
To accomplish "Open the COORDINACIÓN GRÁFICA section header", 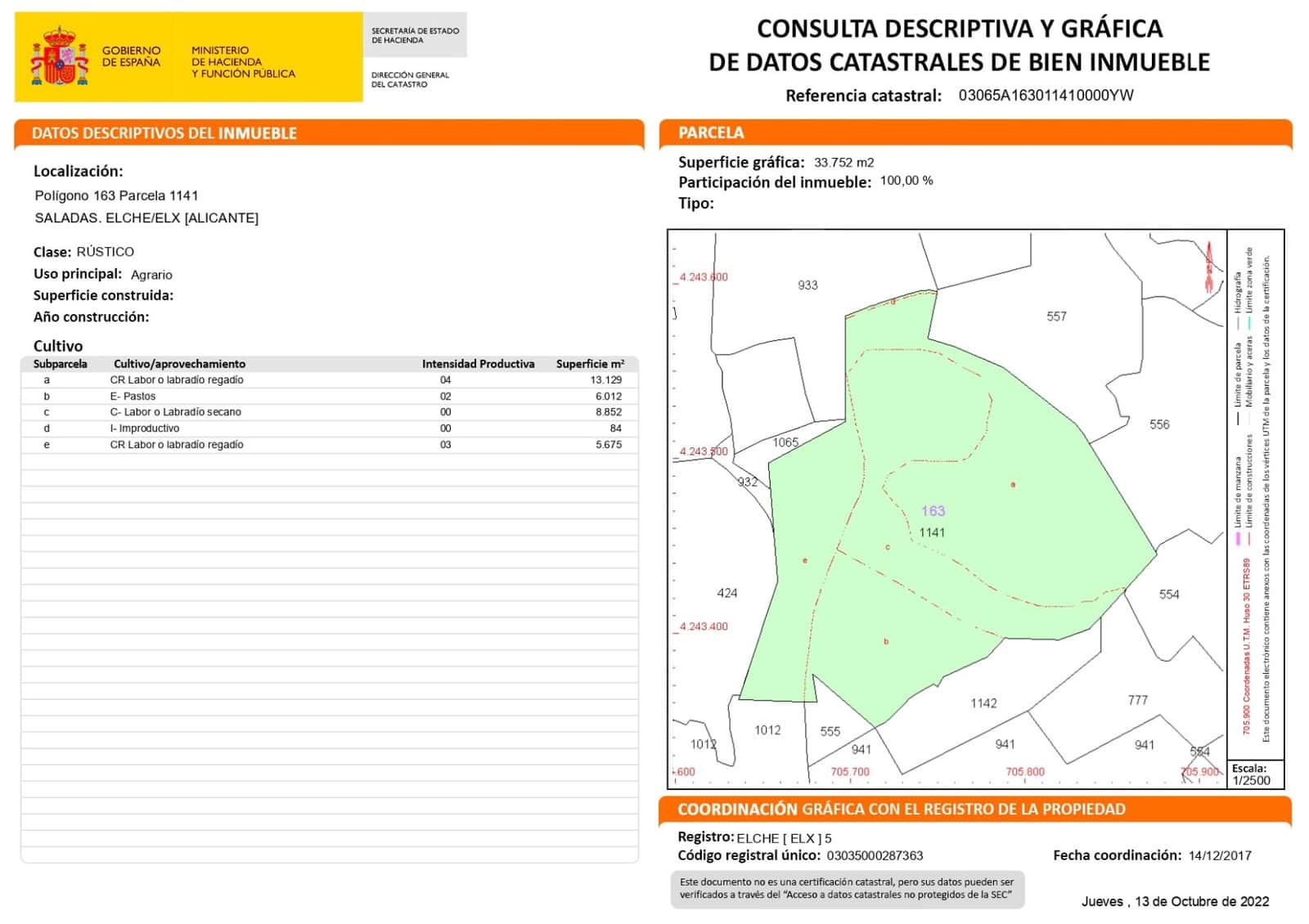I will (900, 810).
